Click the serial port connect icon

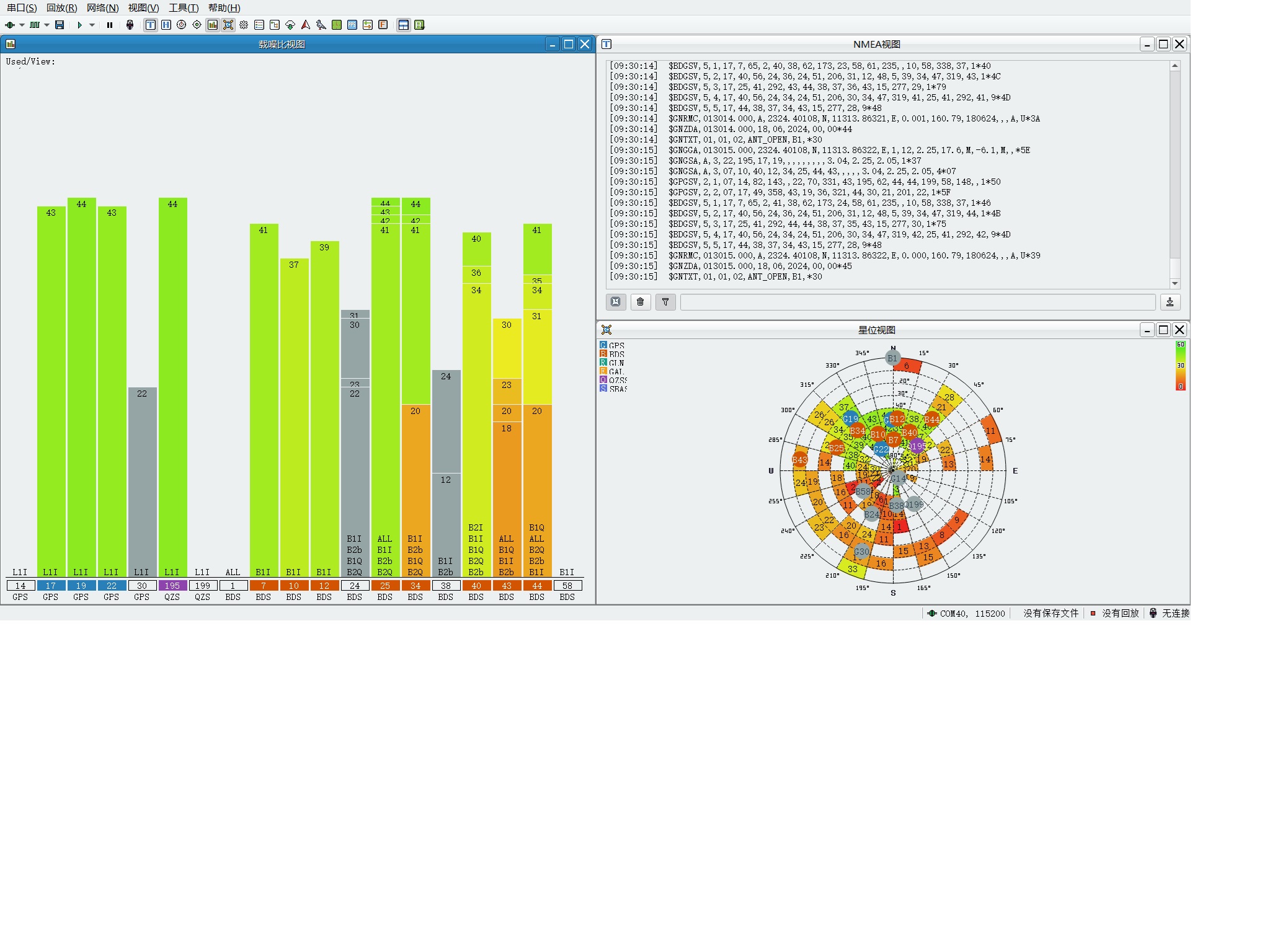pyautogui.click(x=10, y=25)
